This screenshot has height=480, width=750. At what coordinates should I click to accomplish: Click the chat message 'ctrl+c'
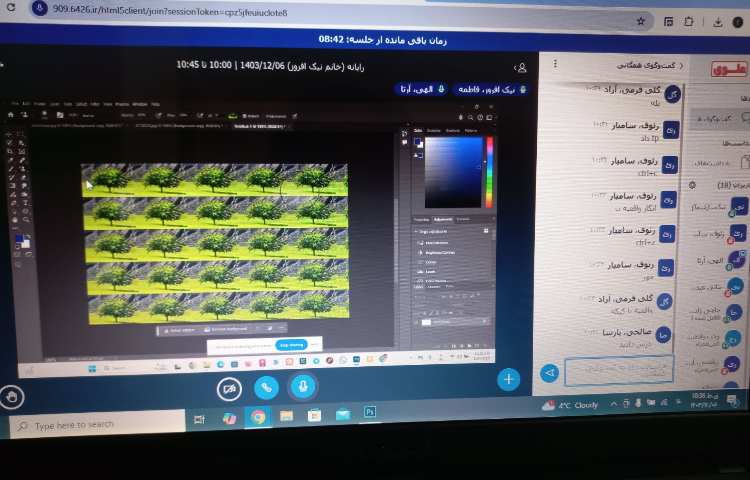tap(647, 173)
